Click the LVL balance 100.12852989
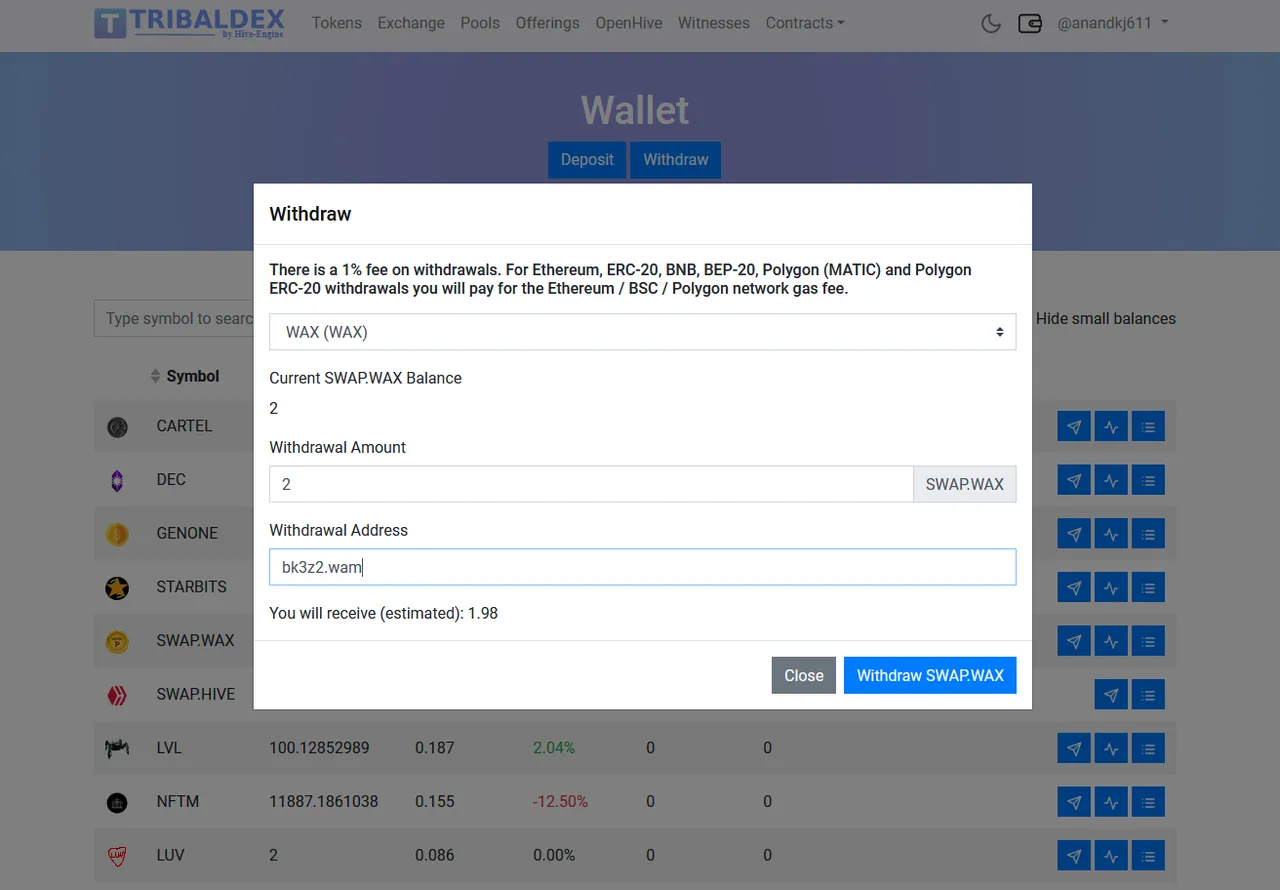Screen dimensions: 1280x890 [x=319, y=748]
